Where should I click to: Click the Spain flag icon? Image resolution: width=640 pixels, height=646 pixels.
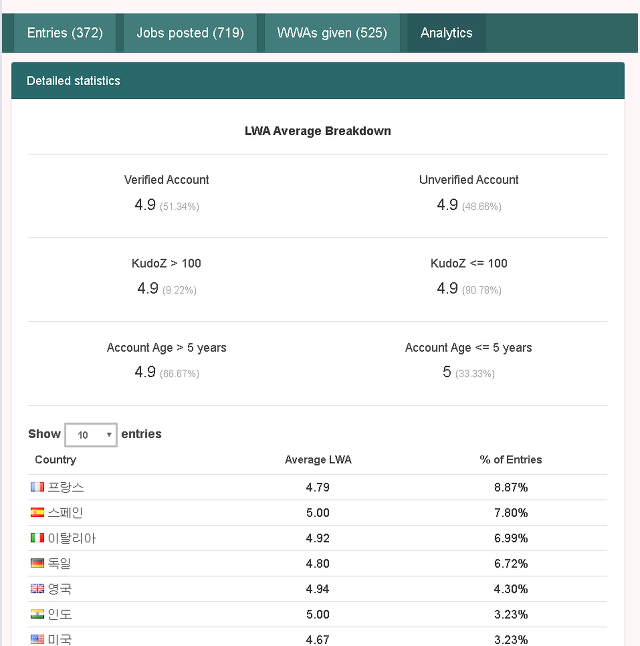pos(37,512)
